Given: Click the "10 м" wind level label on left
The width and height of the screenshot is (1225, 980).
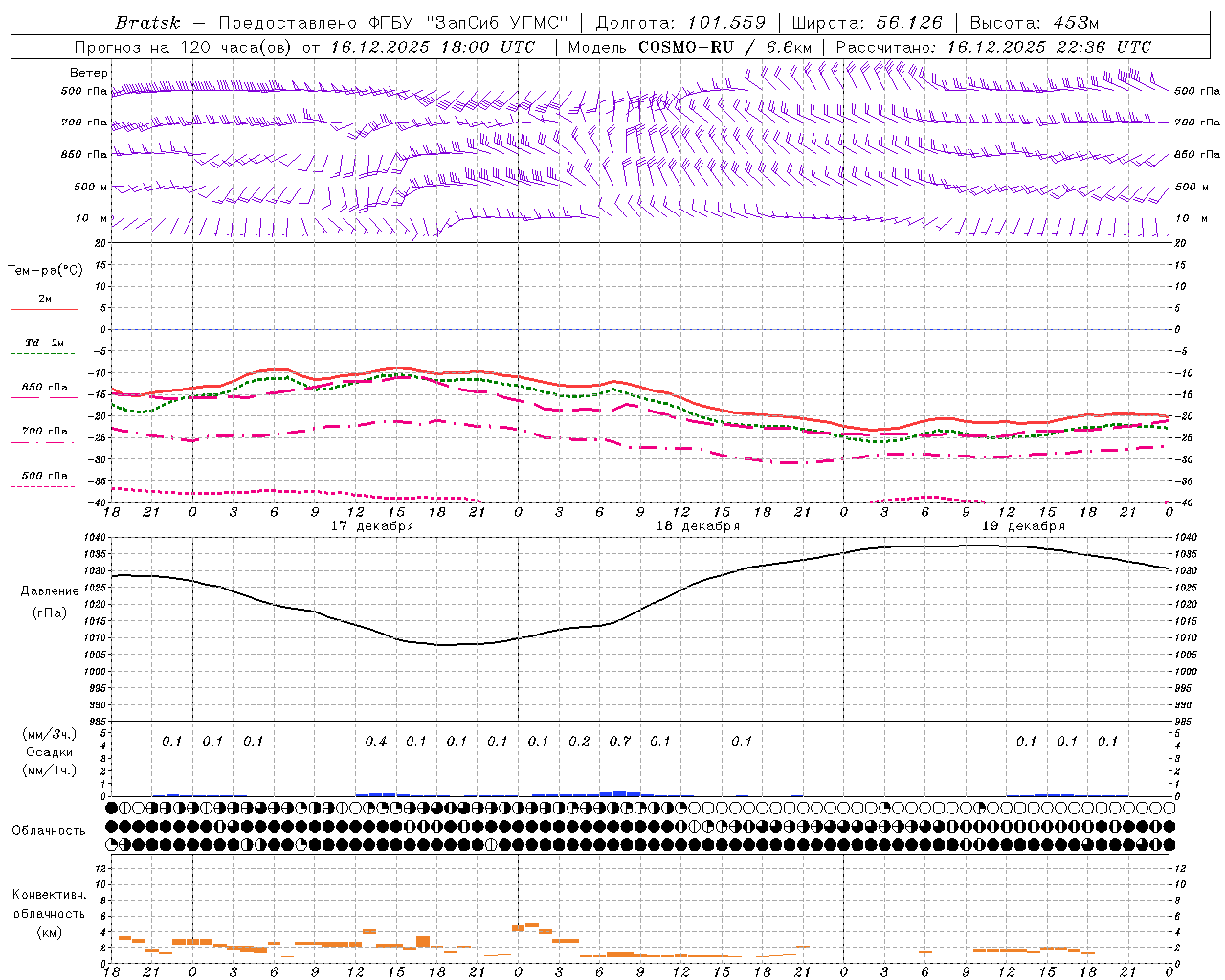Looking at the screenshot, I should tap(89, 219).
